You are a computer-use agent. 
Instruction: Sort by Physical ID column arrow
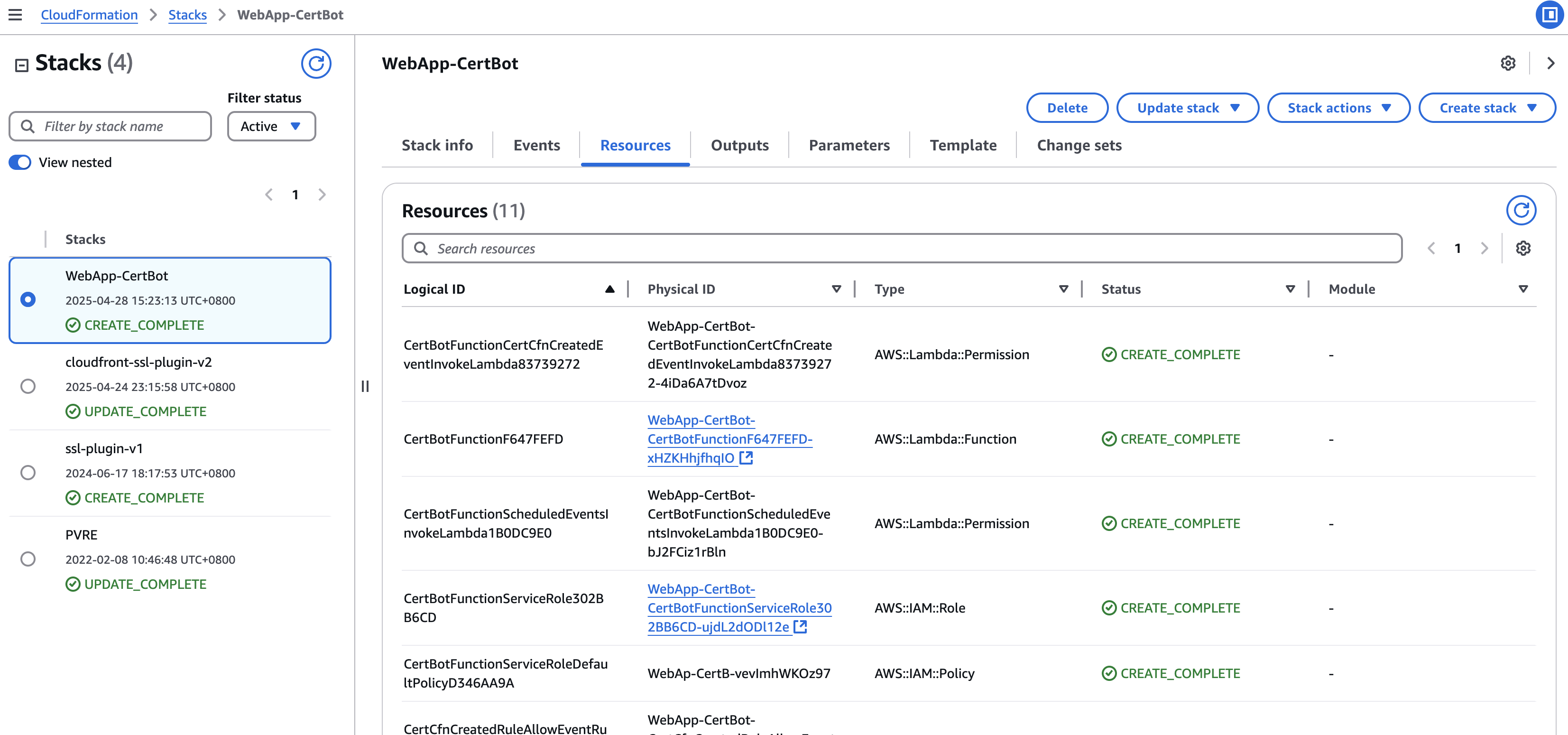pyautogui.click(x=836, y=289)
